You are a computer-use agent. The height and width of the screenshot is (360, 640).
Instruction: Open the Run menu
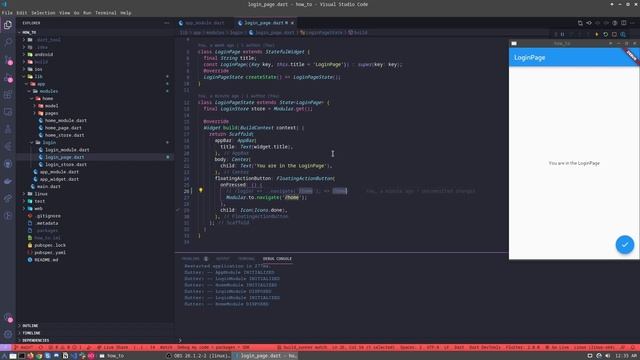point(87,13)
